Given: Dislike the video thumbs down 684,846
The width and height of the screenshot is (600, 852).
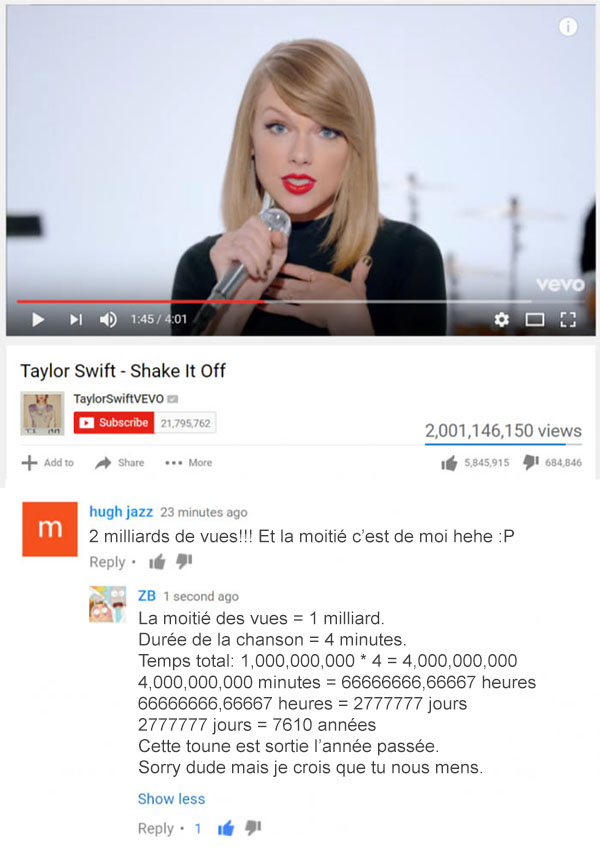Looking at the screenshot, I should (x=552, y=462).
